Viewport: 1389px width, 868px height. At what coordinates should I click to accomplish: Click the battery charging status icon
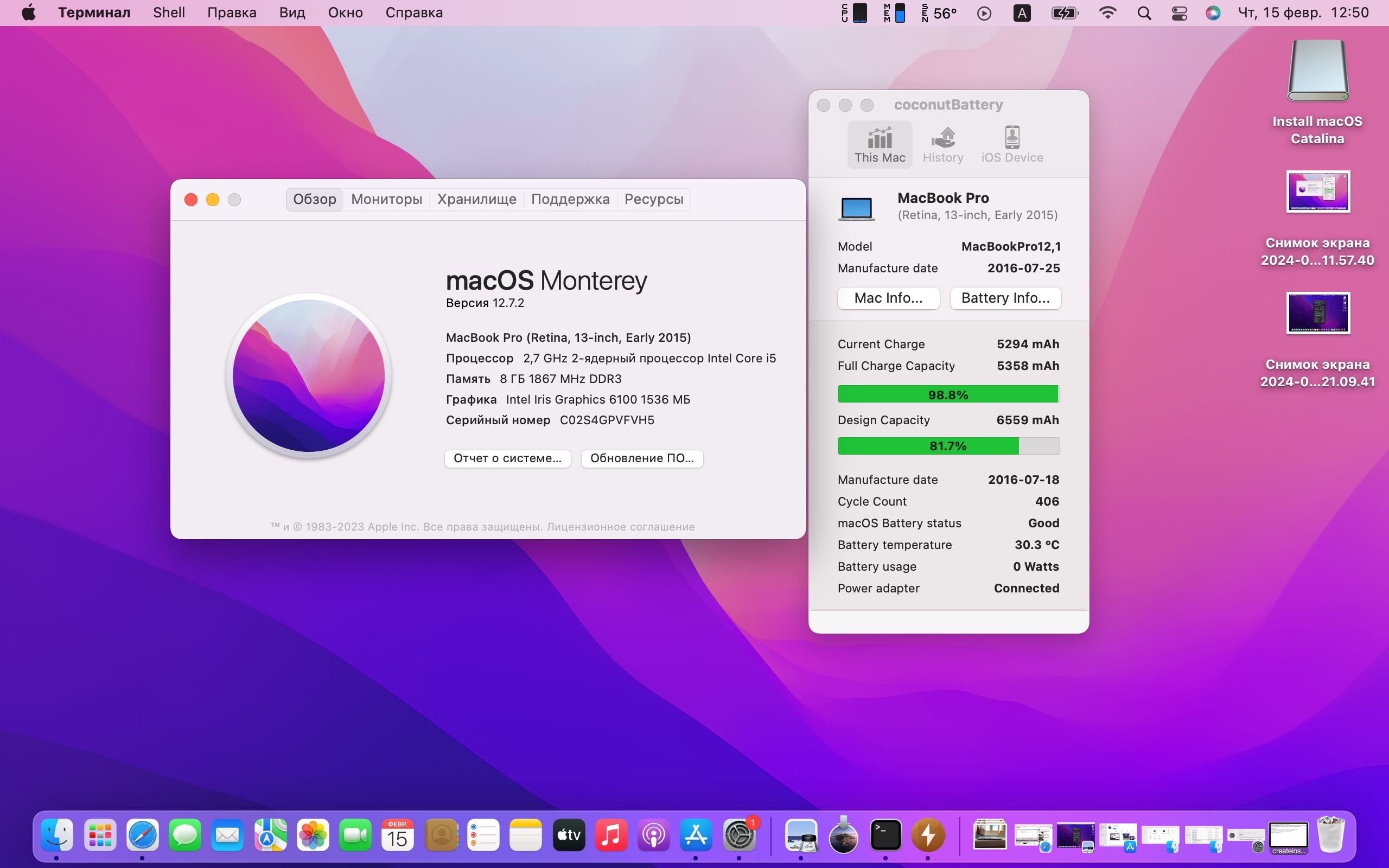click(x=1065, y=13)
